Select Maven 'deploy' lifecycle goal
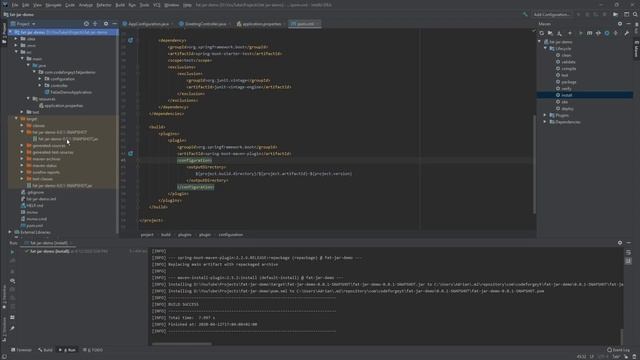Screen dimensions: 640x360 pyautogui.click(x=567, y=109)
